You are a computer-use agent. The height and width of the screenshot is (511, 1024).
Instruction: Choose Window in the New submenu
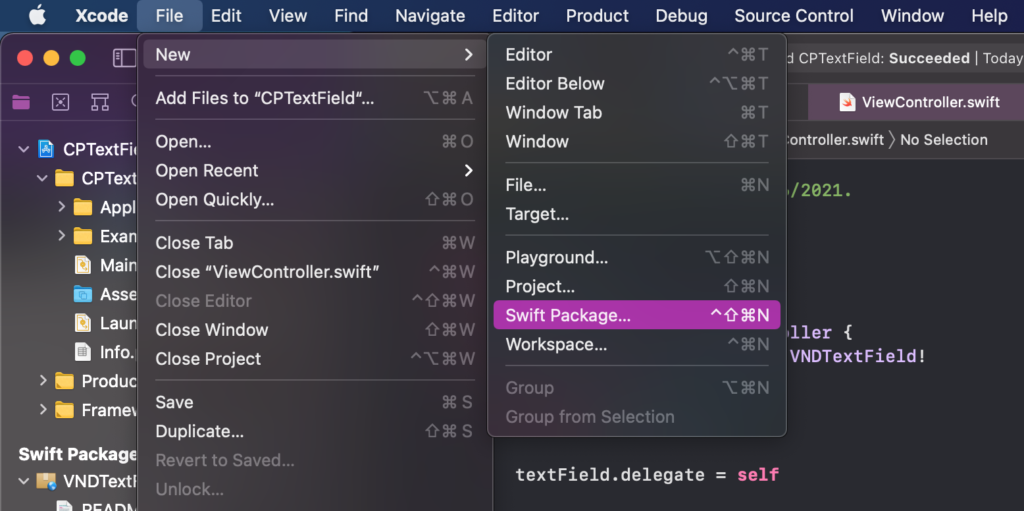coord(637,141)
